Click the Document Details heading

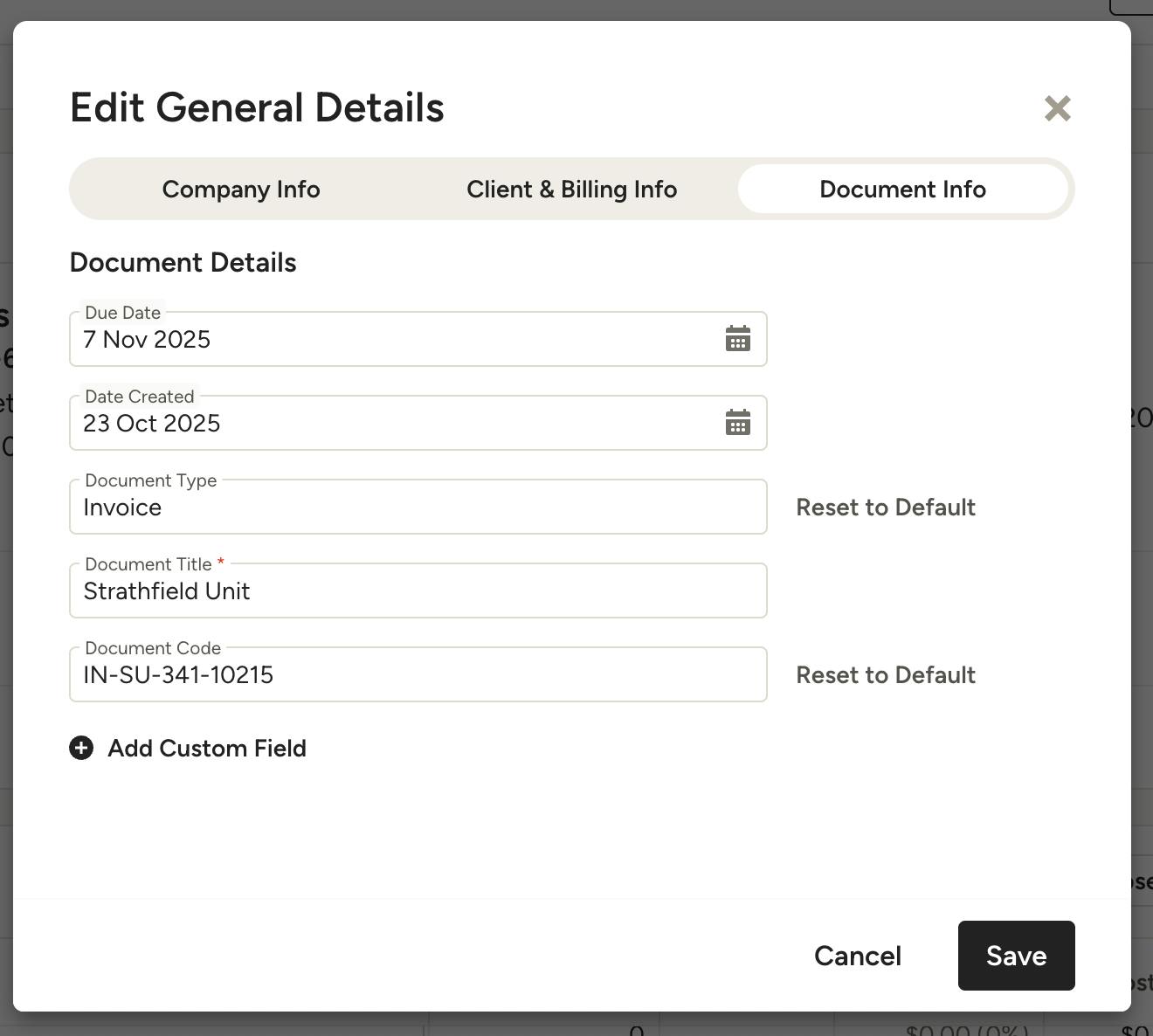(x=183, y=263)
